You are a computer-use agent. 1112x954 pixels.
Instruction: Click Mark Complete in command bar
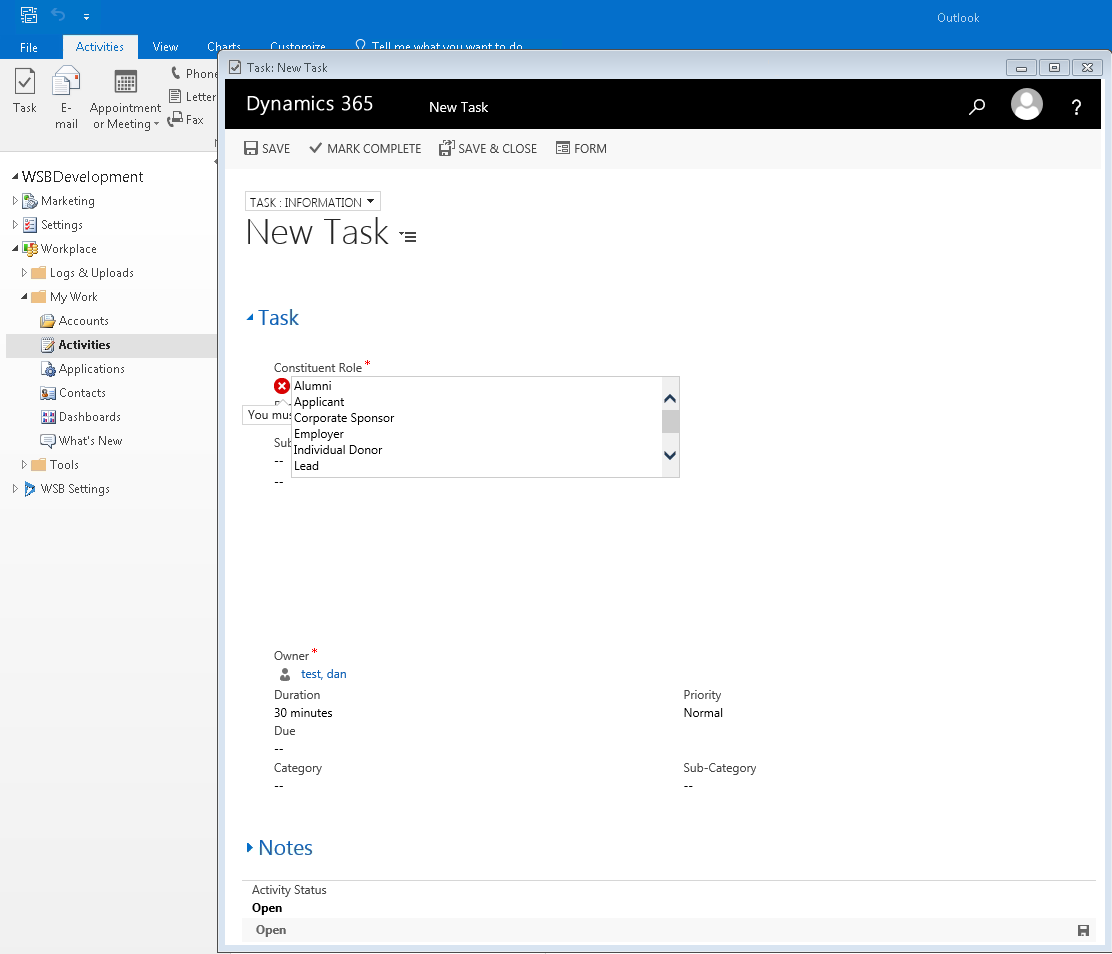click(x=365, y=148)
